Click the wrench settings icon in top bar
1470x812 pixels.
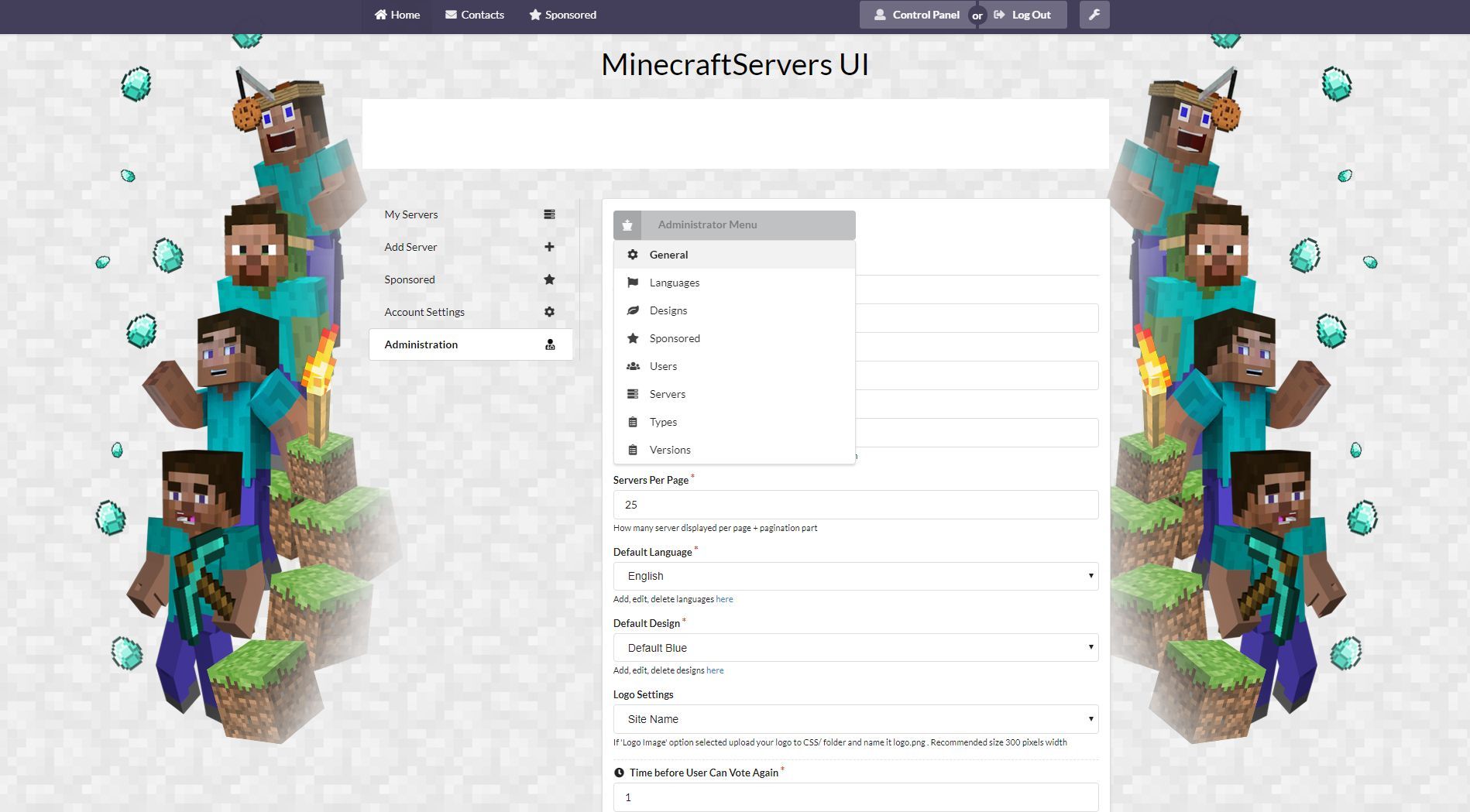click(1094, 15)
